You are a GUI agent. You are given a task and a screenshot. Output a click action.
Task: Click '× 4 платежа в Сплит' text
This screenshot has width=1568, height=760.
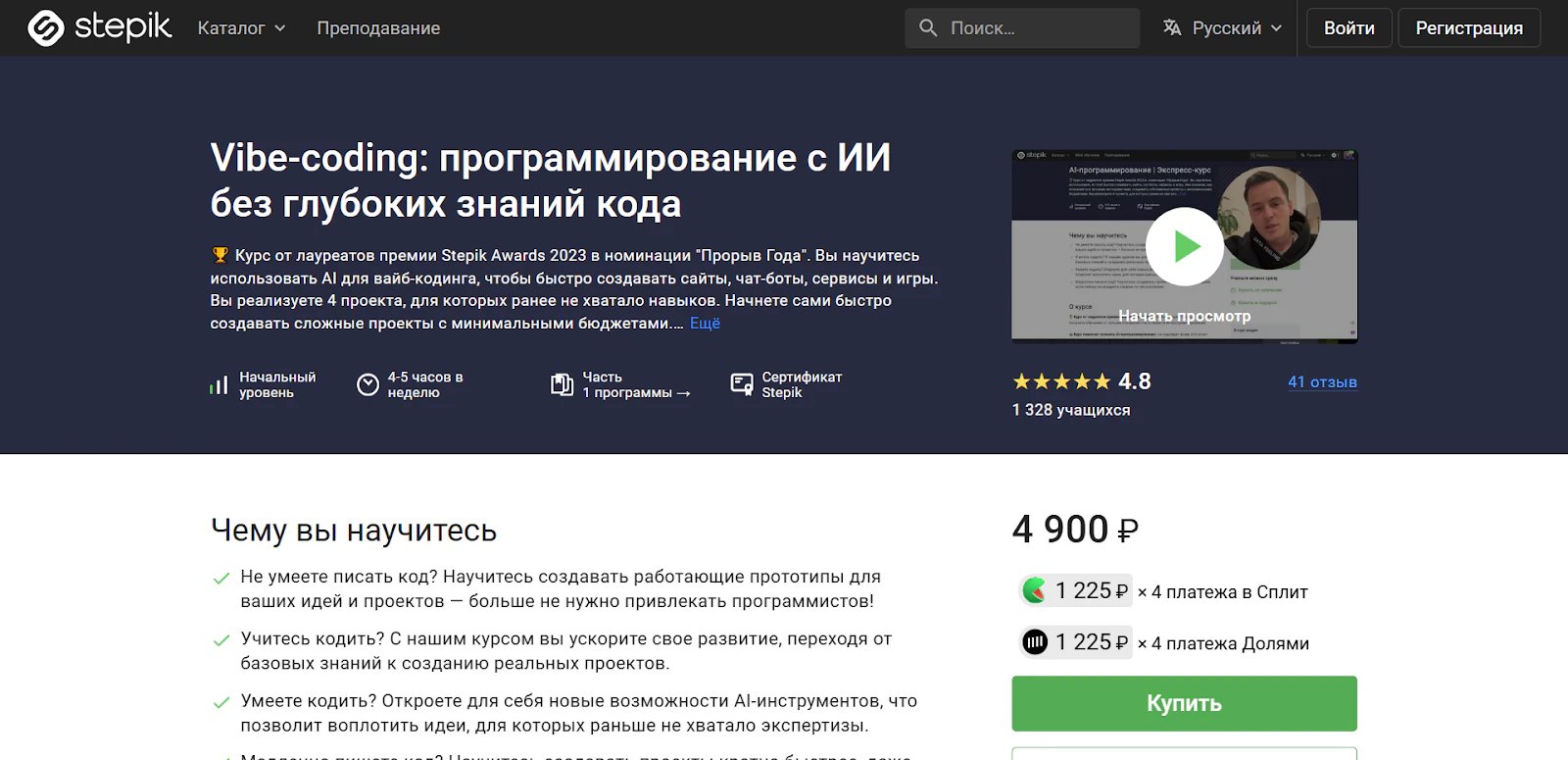(x=1223, y=592)
